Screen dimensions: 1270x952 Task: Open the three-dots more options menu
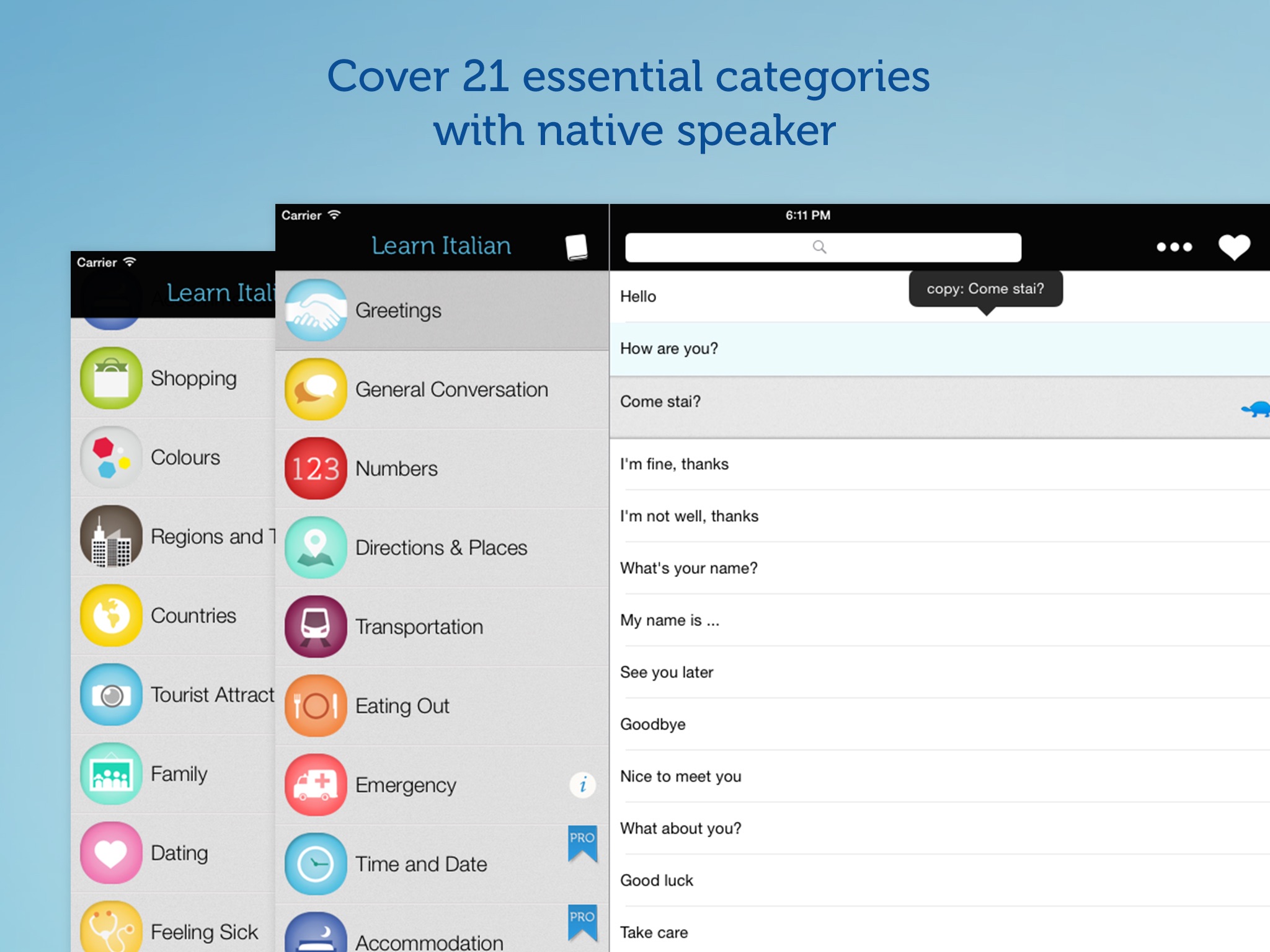pyautogui.click(x=1174, y=247)
